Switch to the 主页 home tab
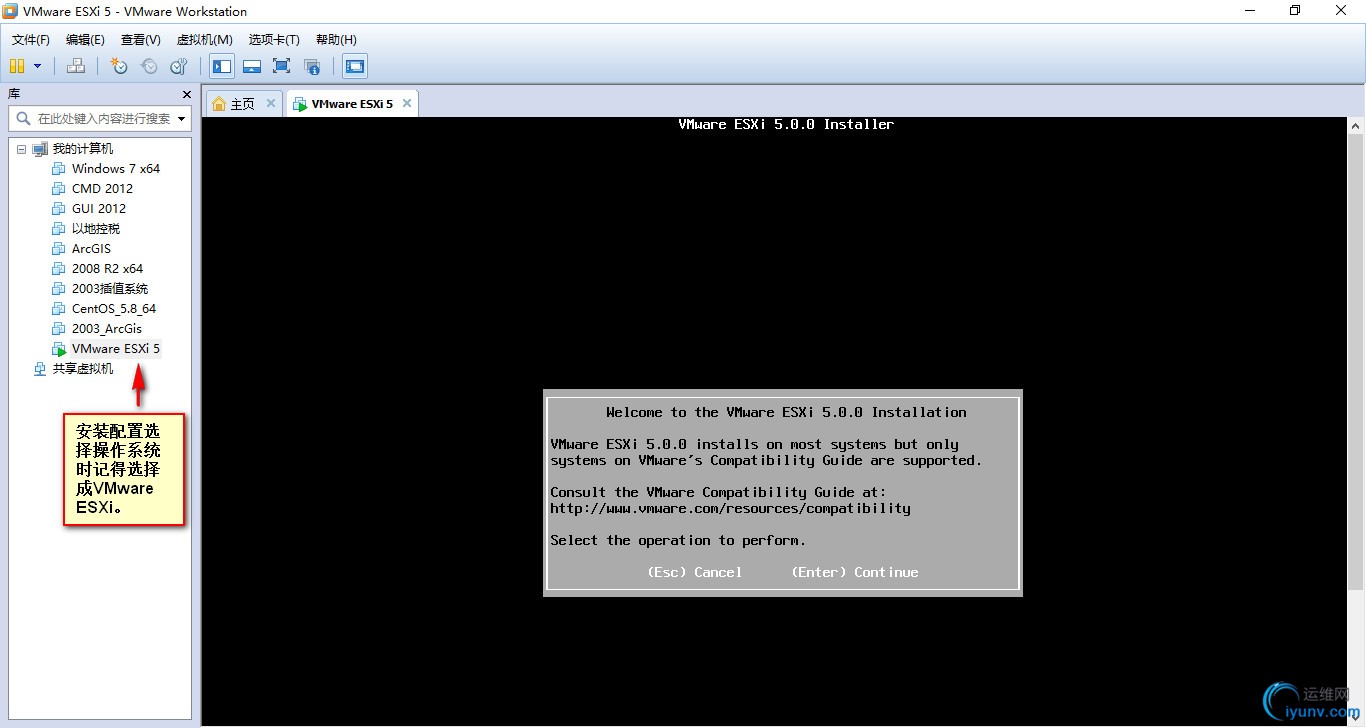This screenshot has width=1366, height=728. tap(243, 104)
